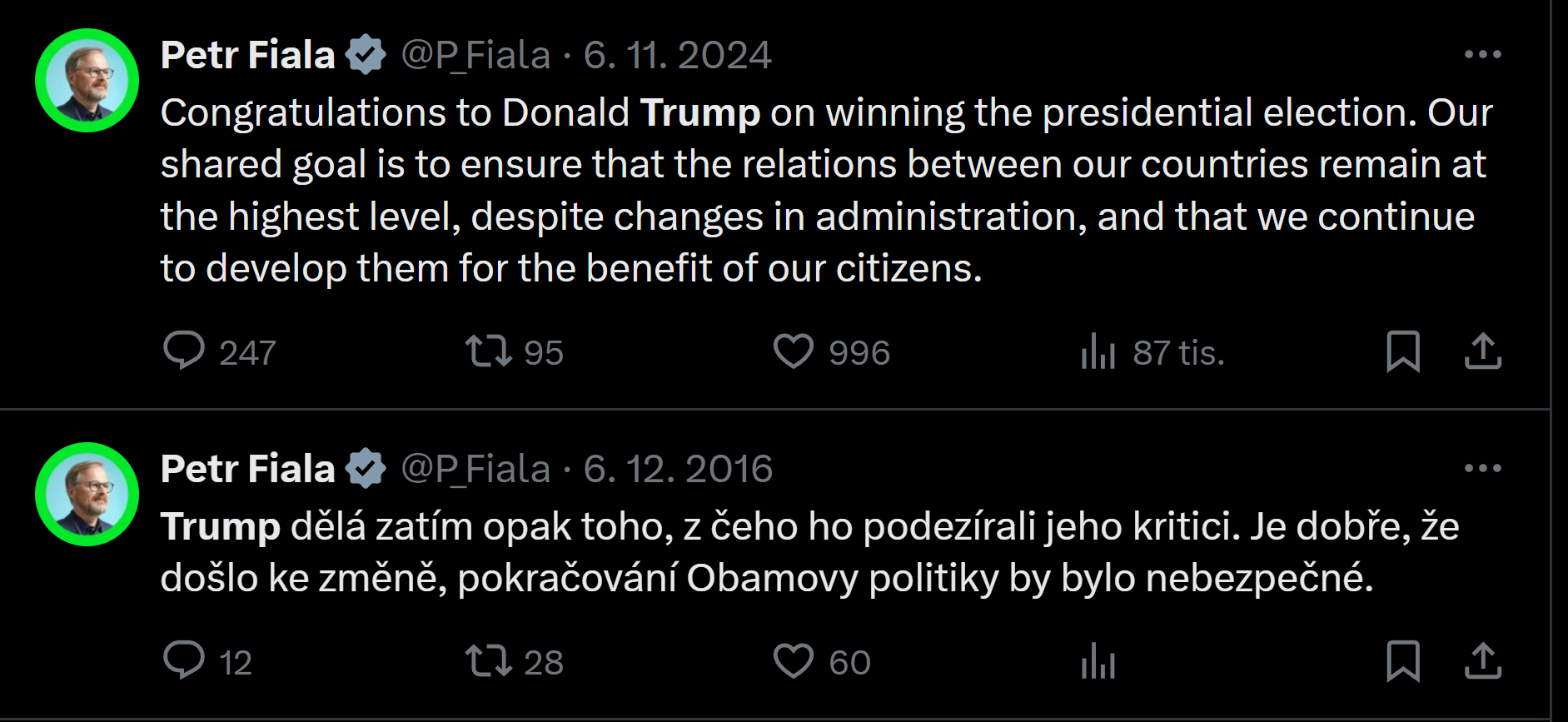The image size is (1568, 722).
Task: Click the @P_Fiala handle on the 2024 tweet
Action: tap(475, 56)
